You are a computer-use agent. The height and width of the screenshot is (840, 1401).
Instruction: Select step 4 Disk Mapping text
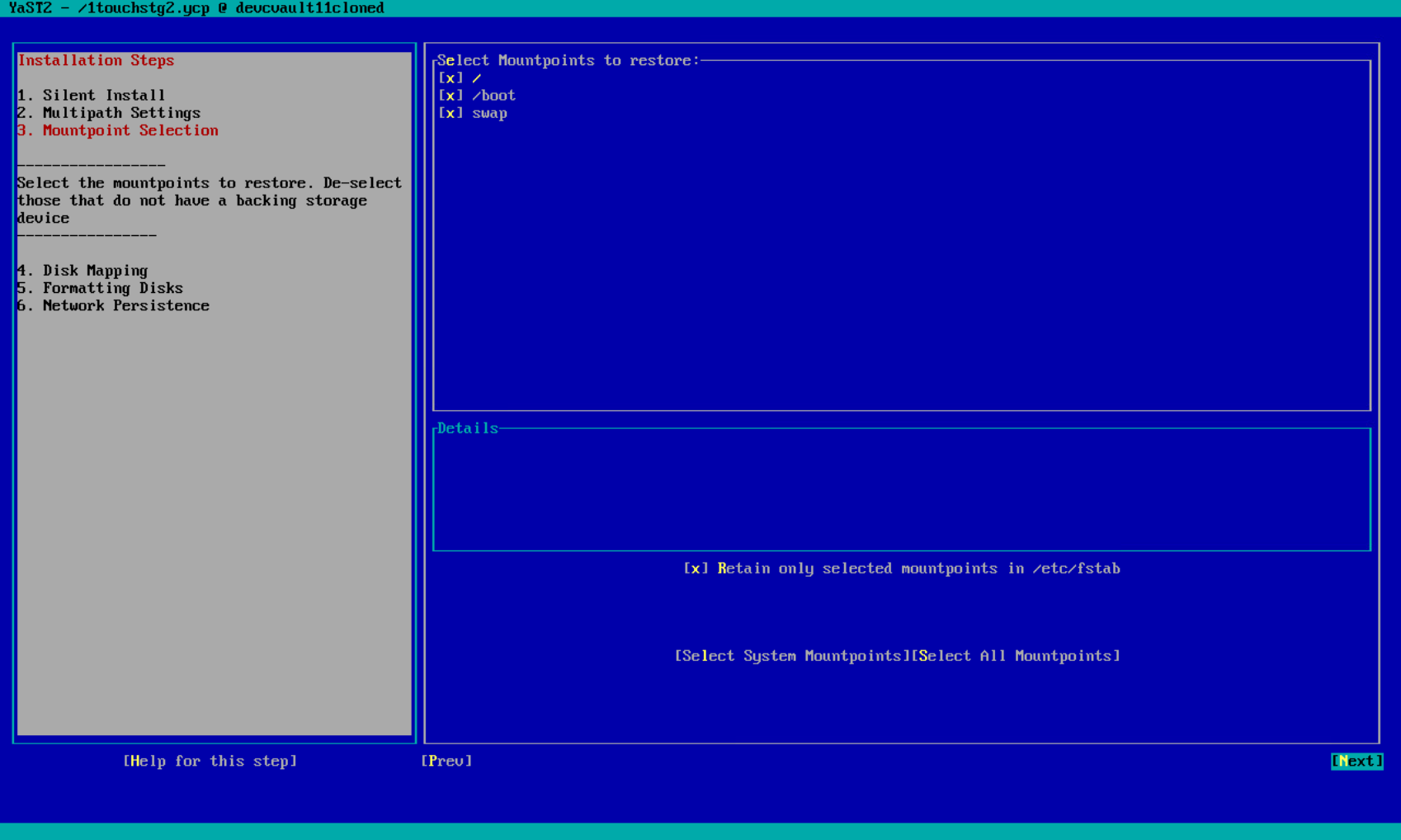pyautogui.click(x=83, y=271)
